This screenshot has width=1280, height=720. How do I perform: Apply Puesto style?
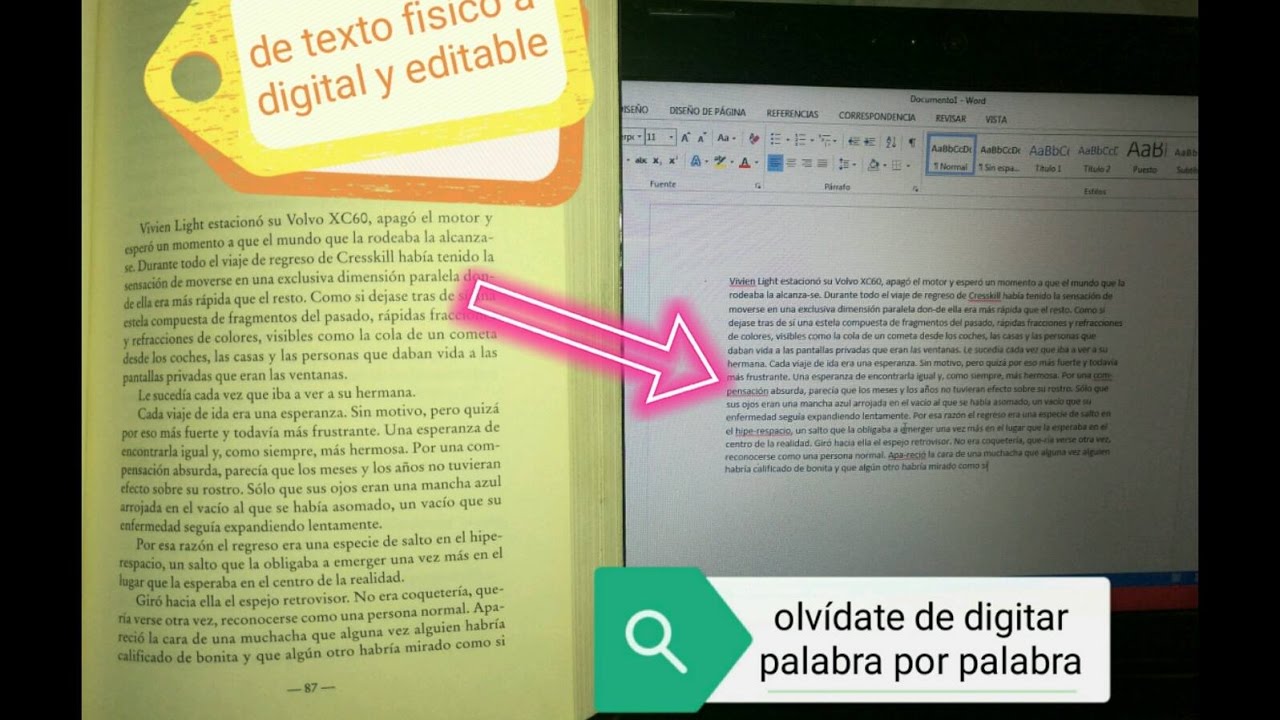pyautogui.click(x=1144, y=157)
